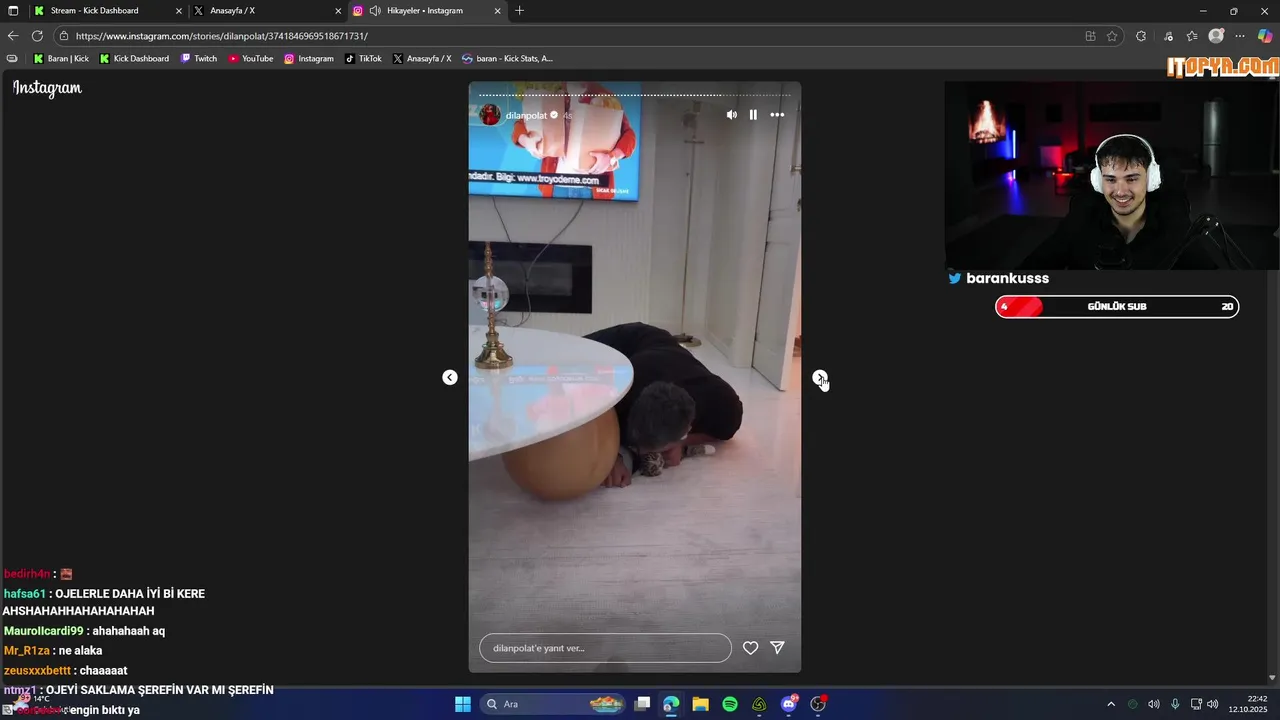Mute the Instagram story audio
This screenshot has height=720, width=1280.
(x=731, y=115)
